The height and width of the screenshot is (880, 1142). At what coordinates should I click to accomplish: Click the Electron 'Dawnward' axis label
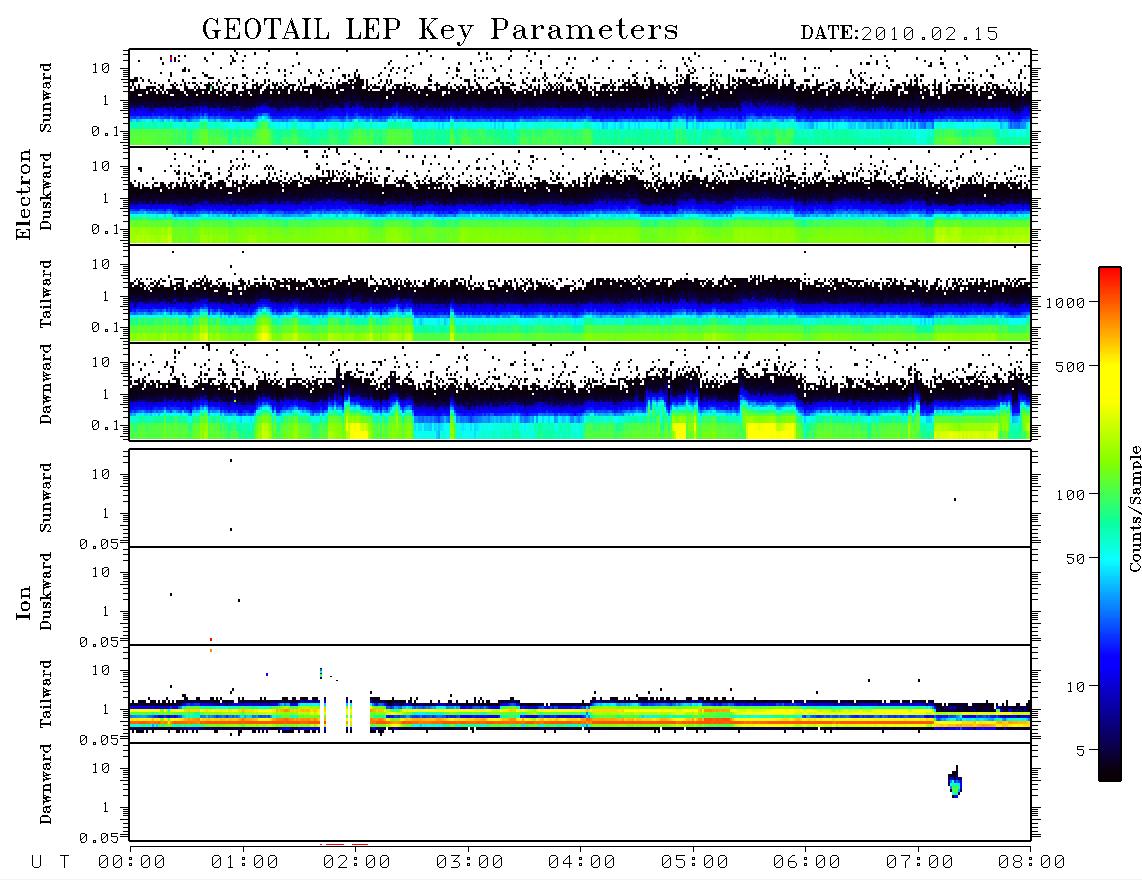[46, 384]
